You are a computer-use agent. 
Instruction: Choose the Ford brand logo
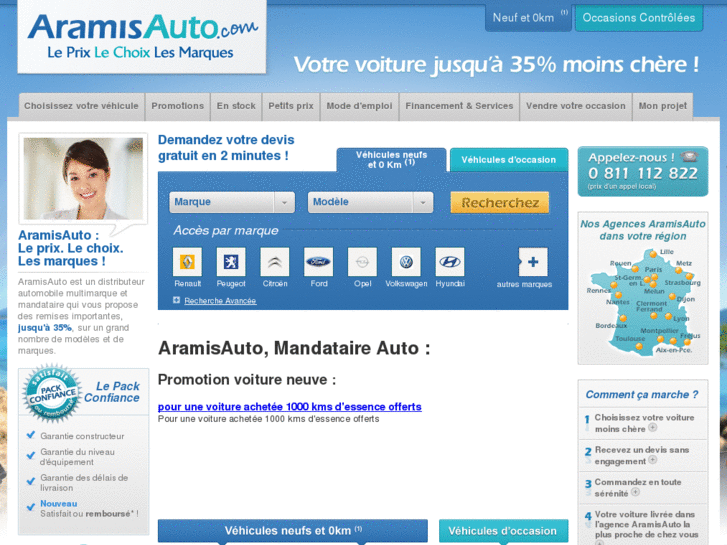[x=319, y=262]
